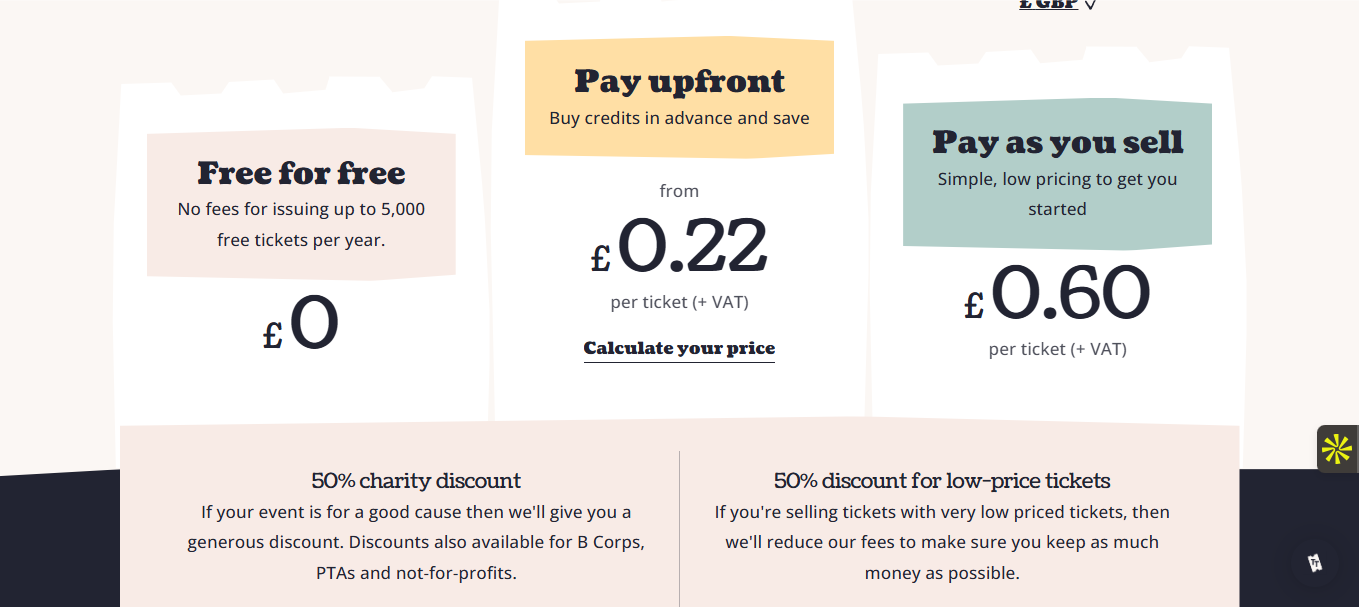Click the £0 free plan price
This screenshot has width=1359, height=607.
301,324
